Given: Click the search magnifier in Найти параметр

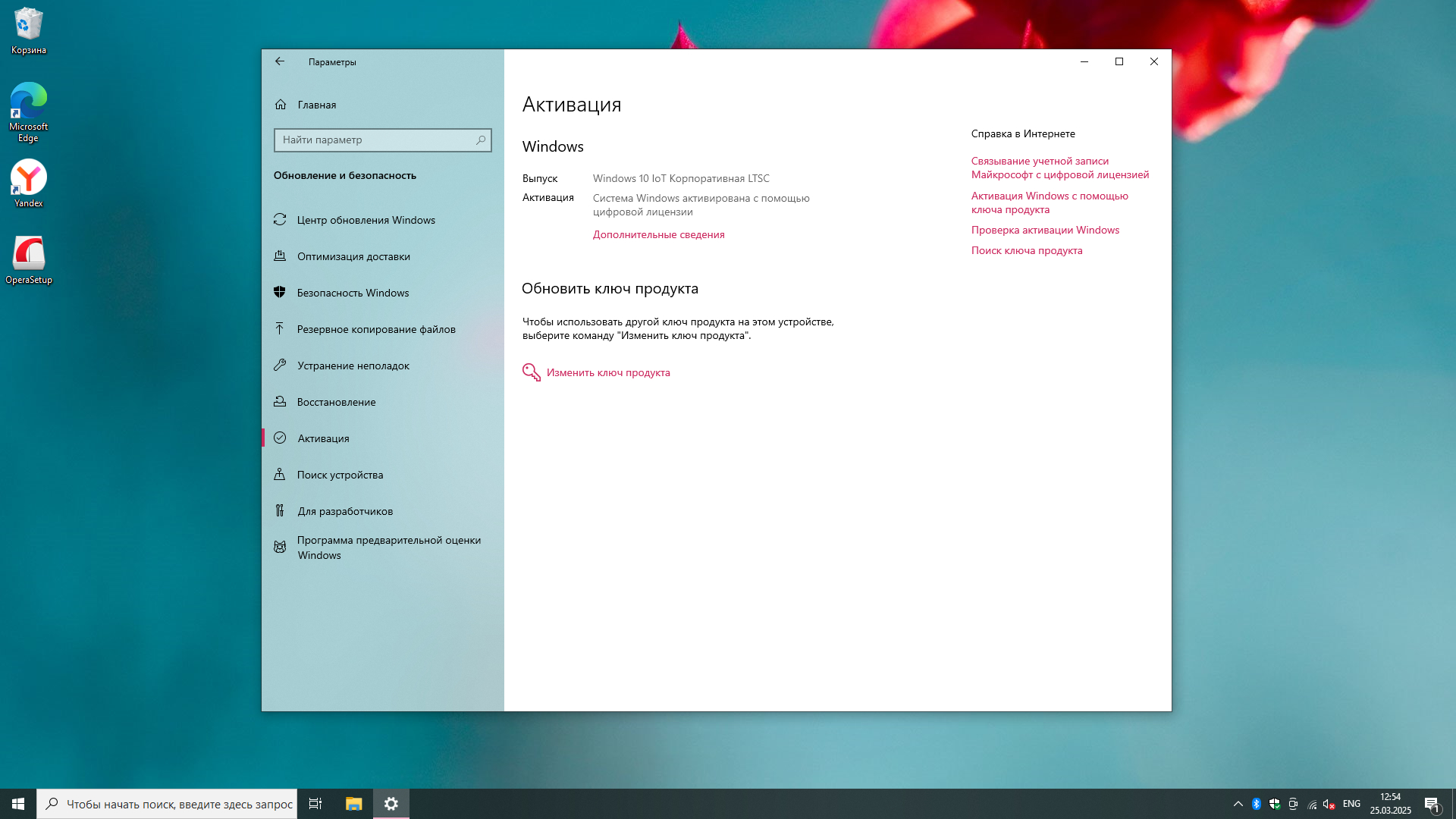Looking at the screenshot, I should pos(481,140).
